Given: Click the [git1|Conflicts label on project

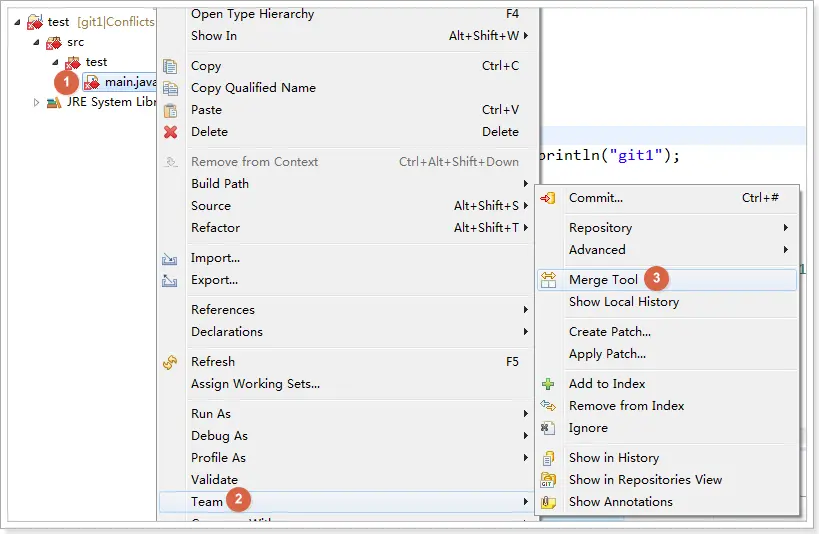Looking at the screenshot, I should point(116,22).
